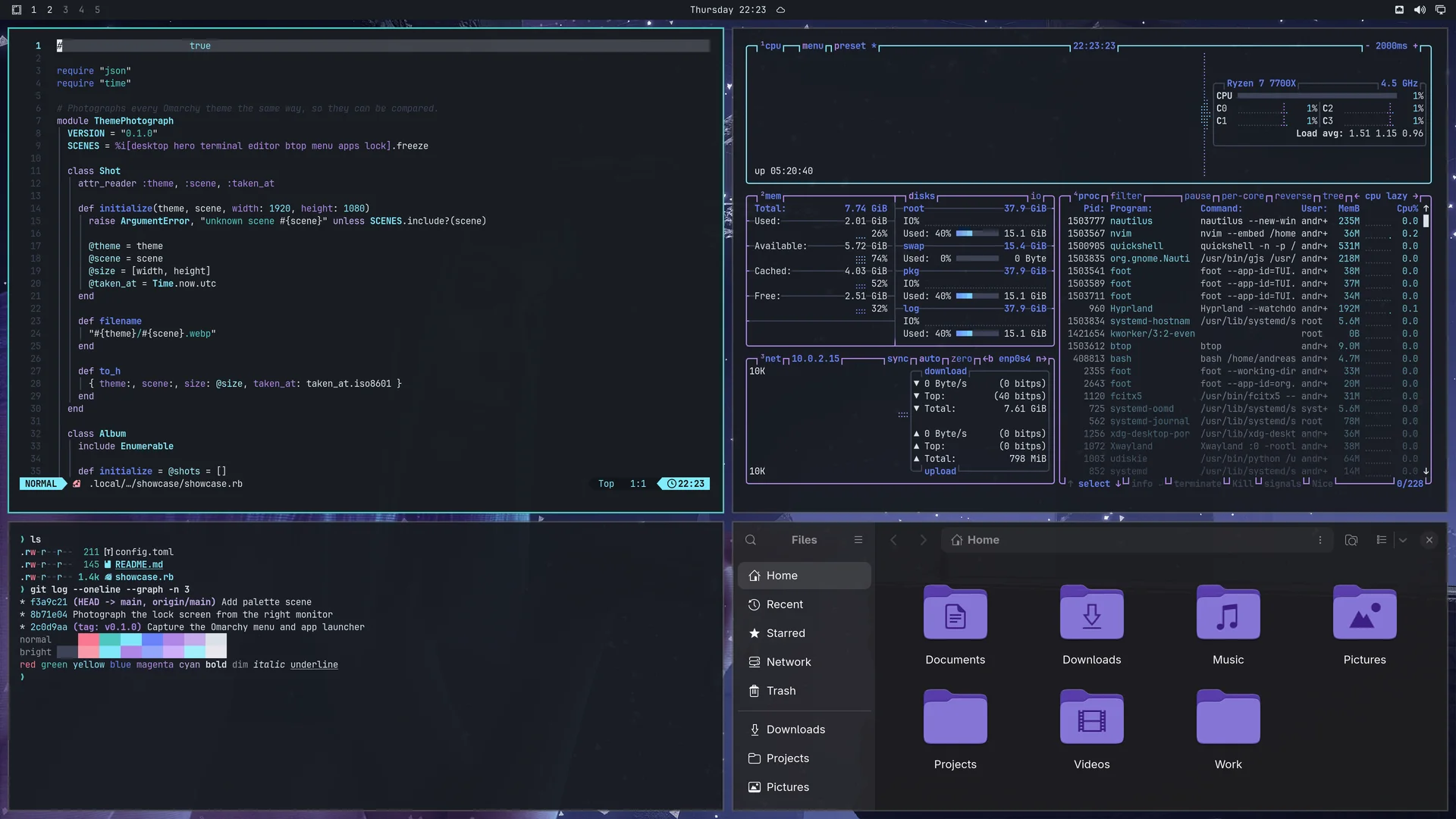Open the Pictures folder in the Files grid
1456x819 pixels.
[1364, 613]
